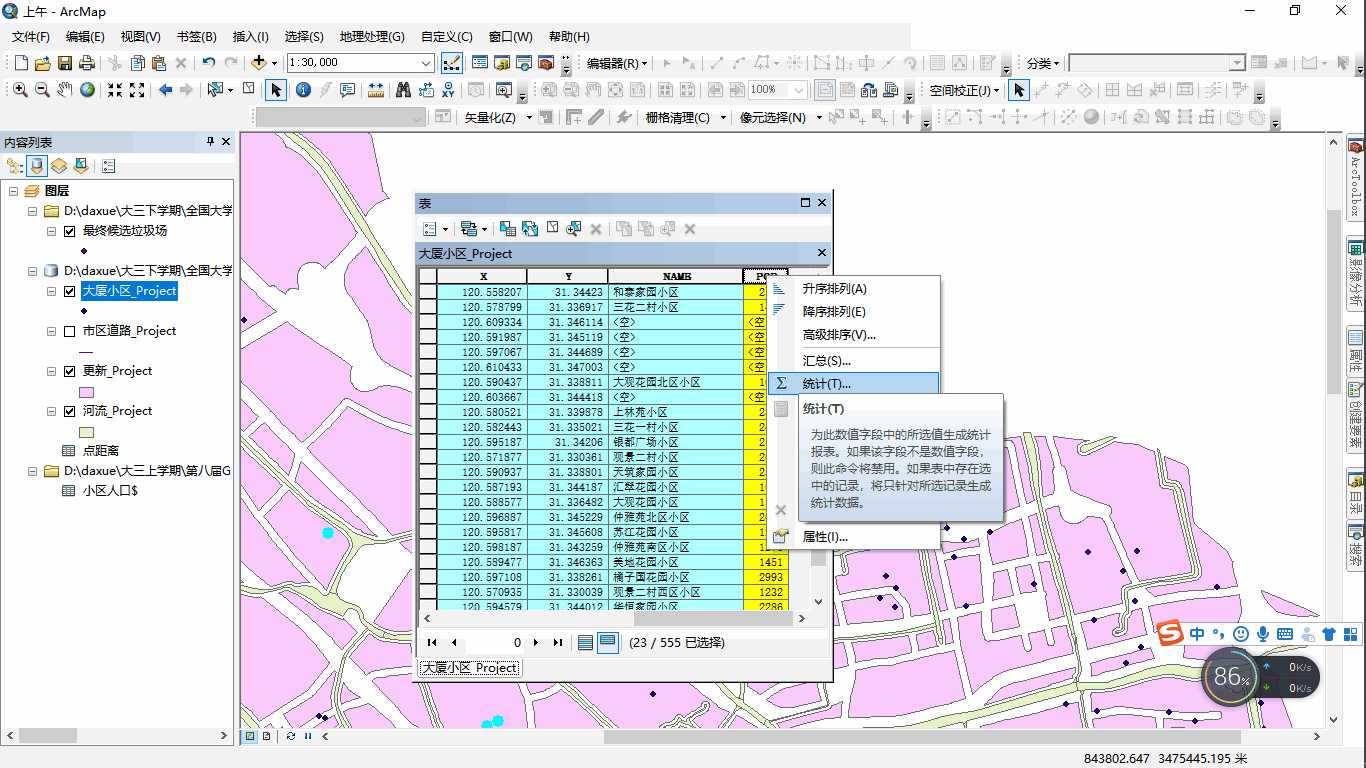The image size is (1366, 768).
Task: Click the Full Extent globe icon
Action: pos(88,90)
